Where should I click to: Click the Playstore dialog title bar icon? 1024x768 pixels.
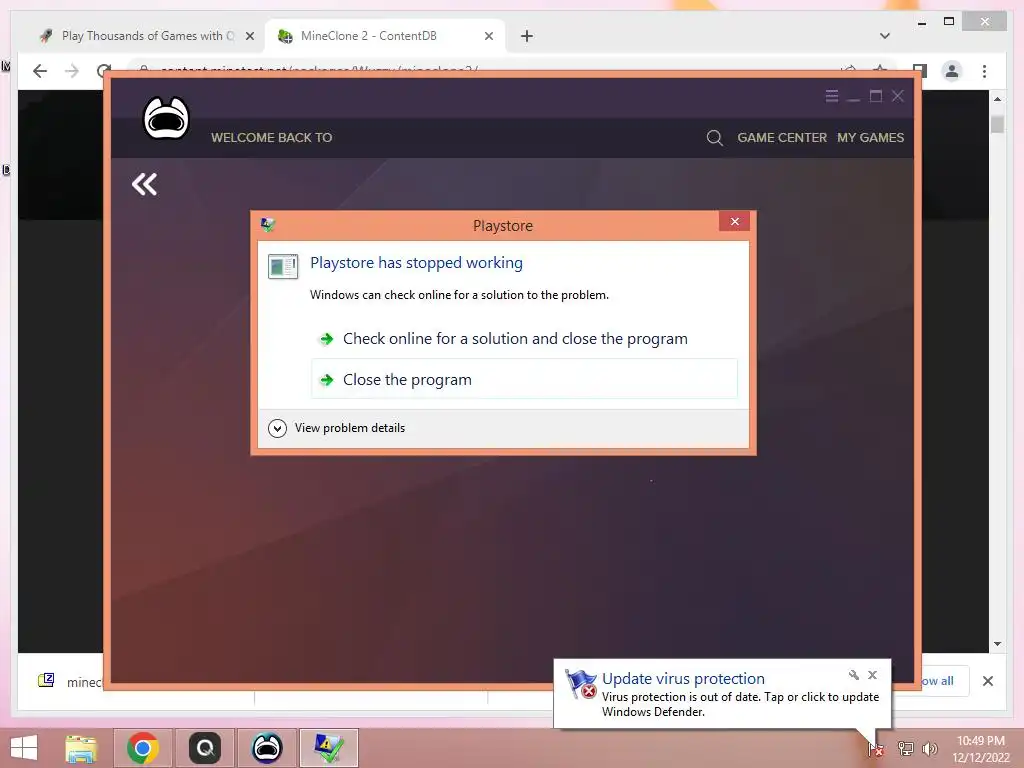(x=268, y=225)
